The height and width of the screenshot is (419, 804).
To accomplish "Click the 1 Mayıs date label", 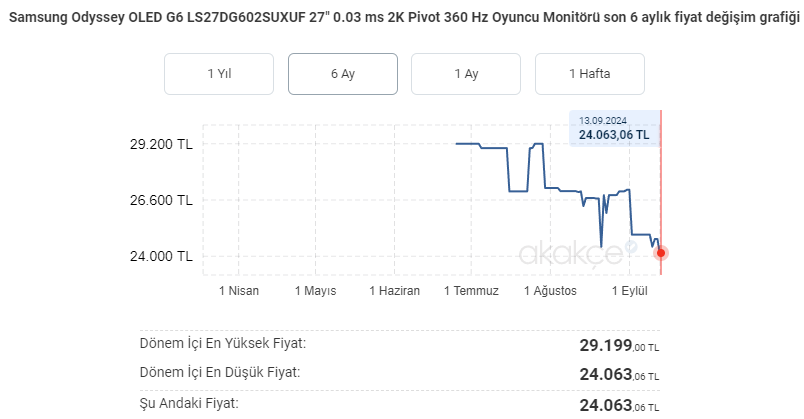I will pyautogui.click(x=315, y=291).
